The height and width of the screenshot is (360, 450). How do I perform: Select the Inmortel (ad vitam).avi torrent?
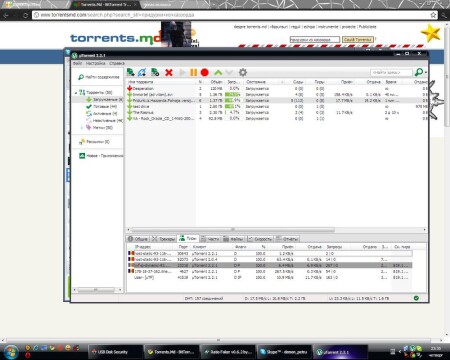277,95
